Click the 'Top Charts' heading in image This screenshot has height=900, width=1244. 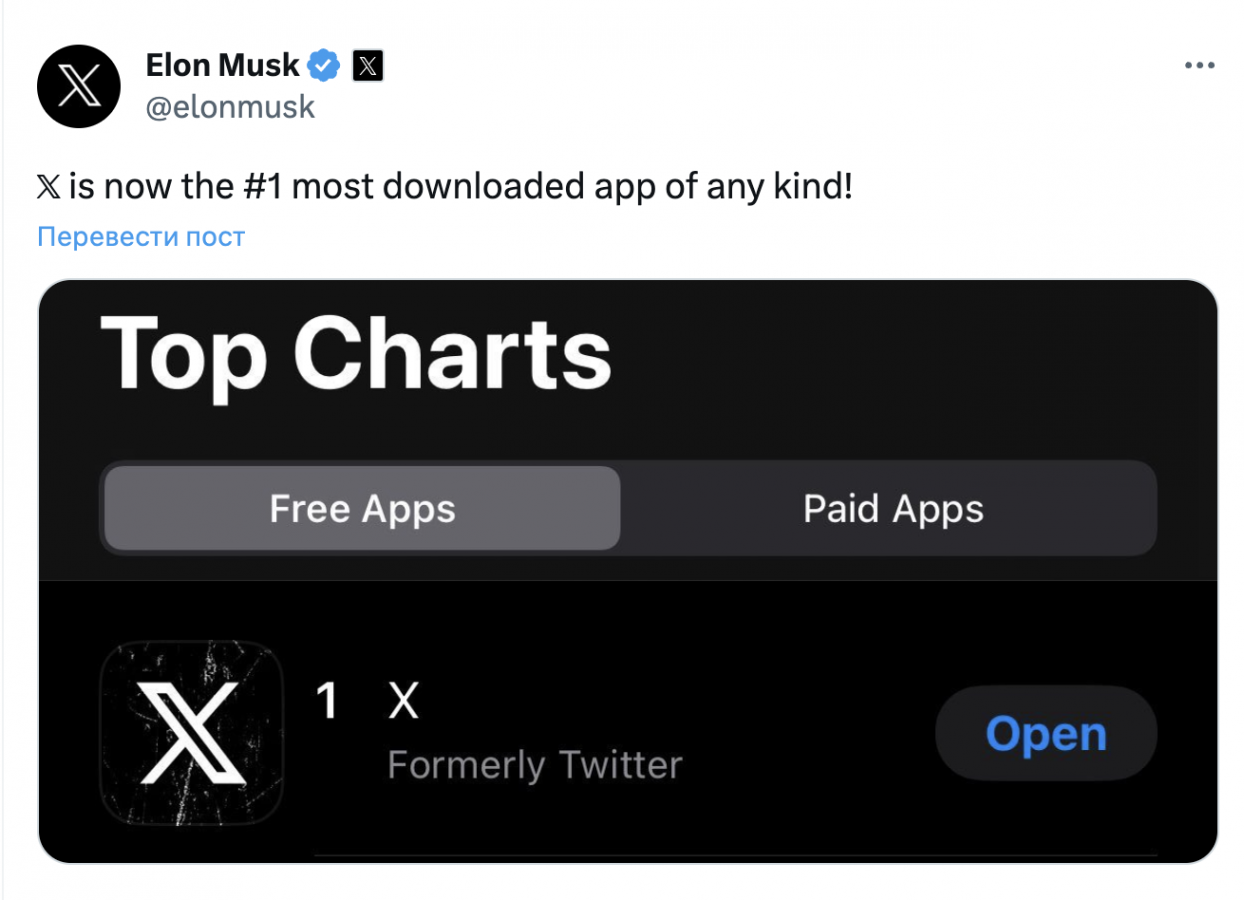355,355
